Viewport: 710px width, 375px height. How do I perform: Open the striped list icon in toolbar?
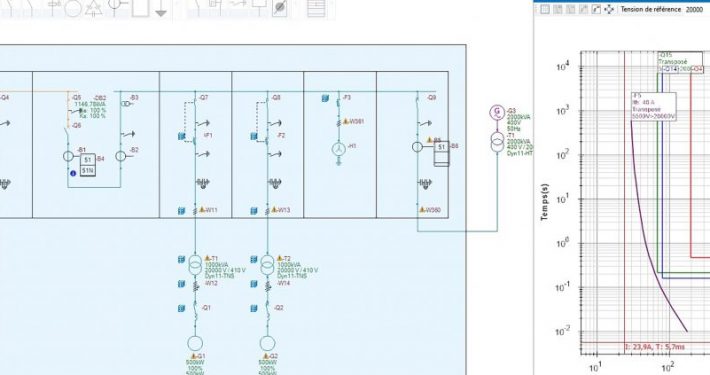click(316, 8)
